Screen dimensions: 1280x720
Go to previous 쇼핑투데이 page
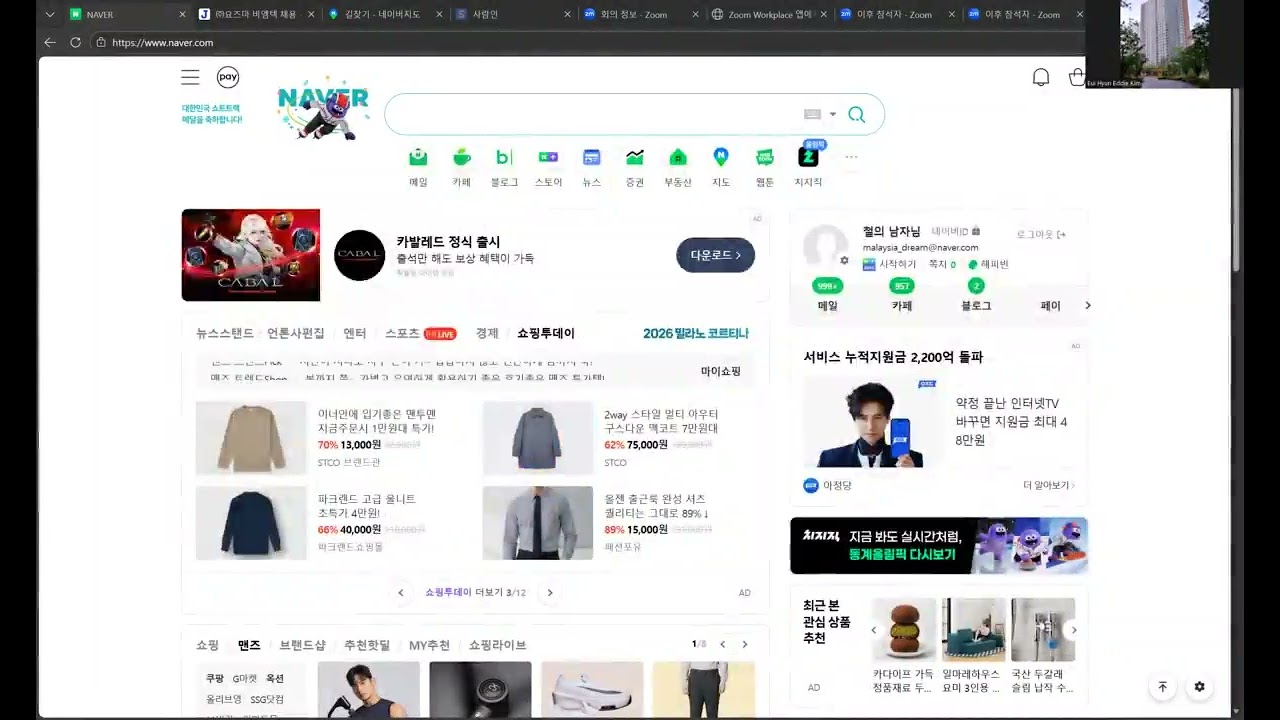(400, 593)
